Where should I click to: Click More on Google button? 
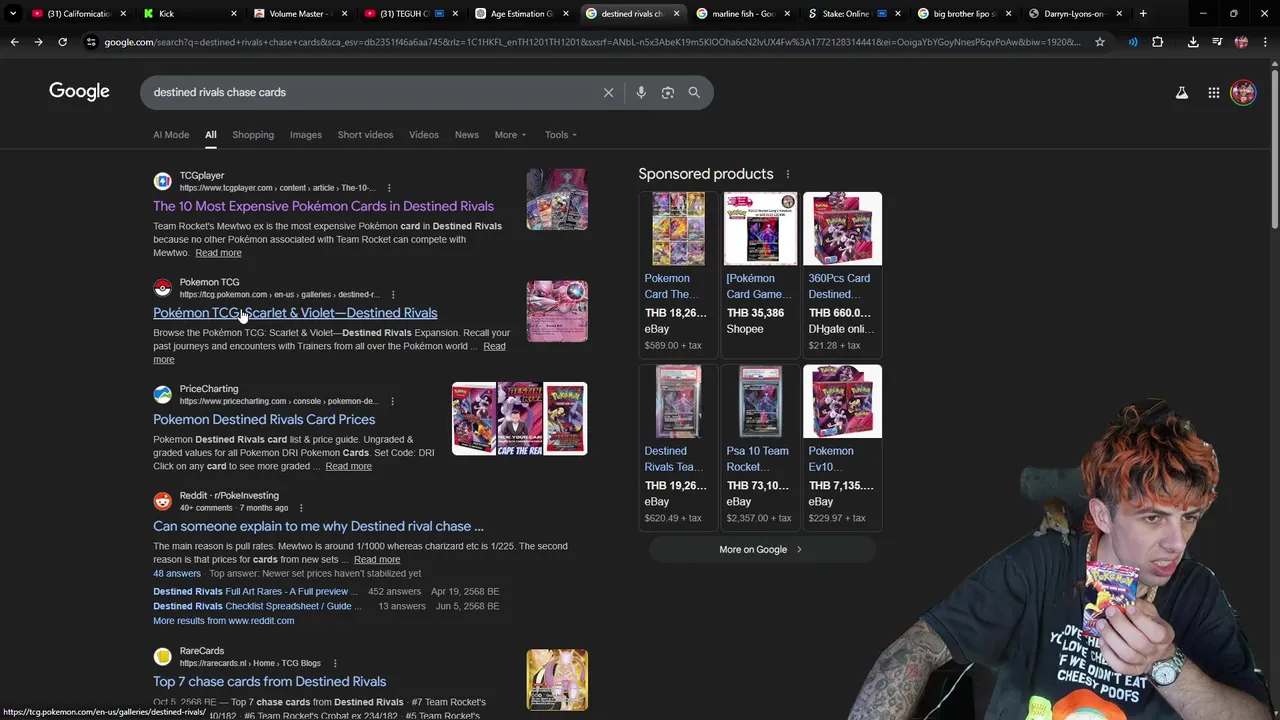[x=762, y=549]
